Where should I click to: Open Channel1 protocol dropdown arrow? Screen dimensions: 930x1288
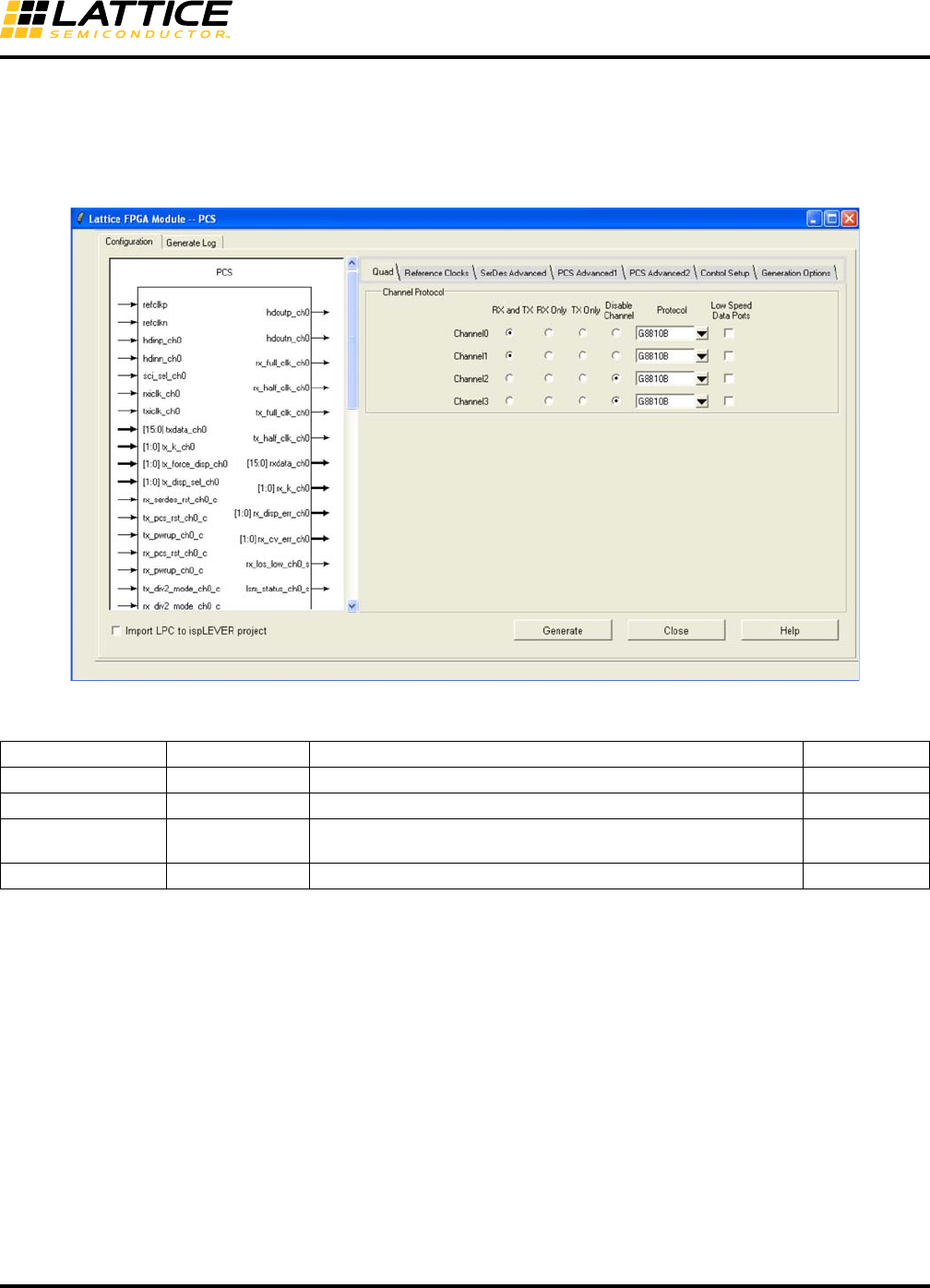pyautogui.click(x=701, y=356)
